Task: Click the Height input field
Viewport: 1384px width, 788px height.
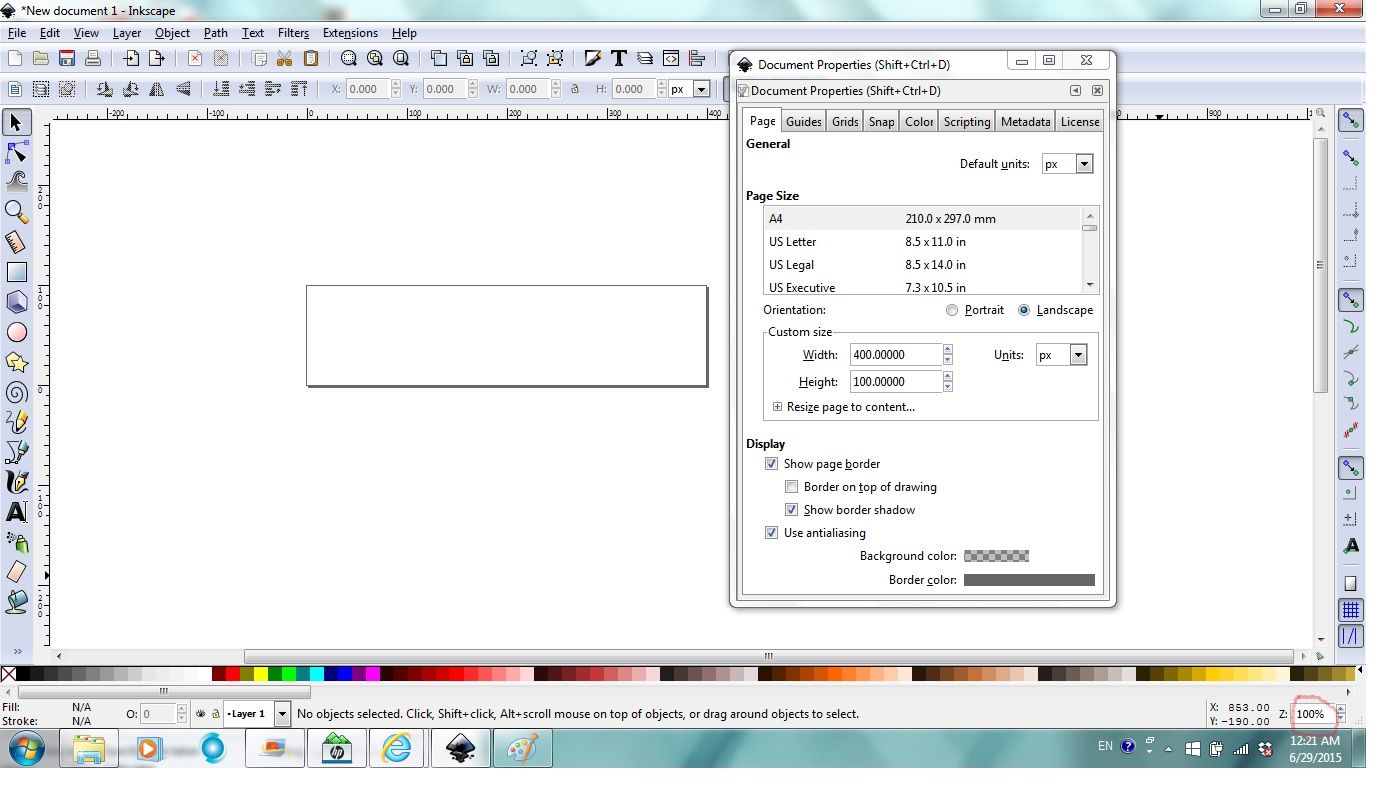Action: 895,382
